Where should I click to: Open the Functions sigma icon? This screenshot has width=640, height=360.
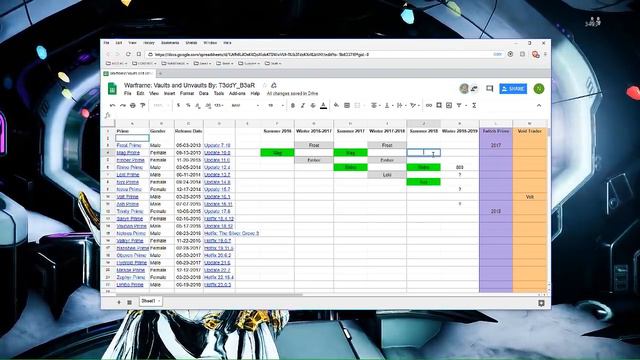click(x=474, y=105)
